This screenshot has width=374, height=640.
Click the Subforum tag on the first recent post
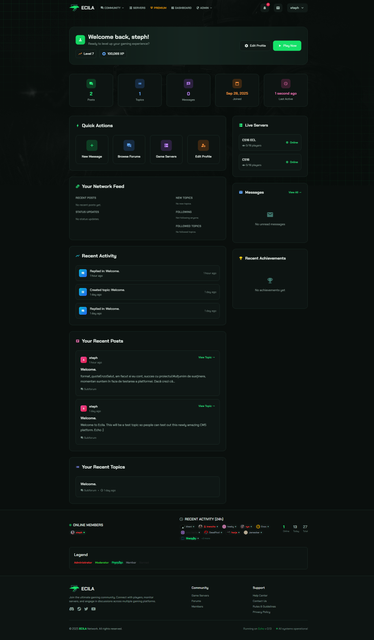click(89, 389)
